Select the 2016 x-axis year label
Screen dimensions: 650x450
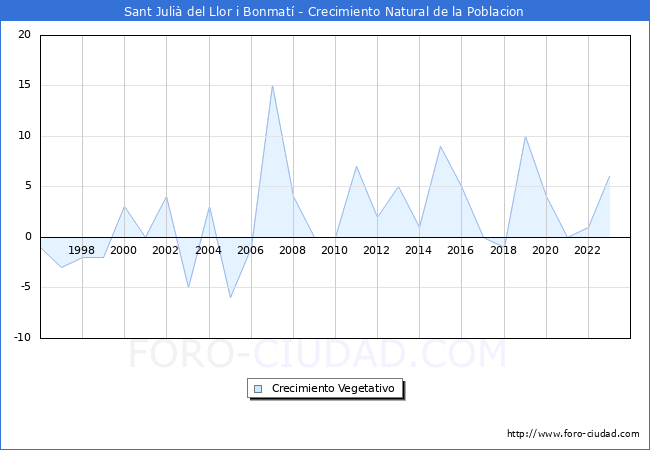461,250
